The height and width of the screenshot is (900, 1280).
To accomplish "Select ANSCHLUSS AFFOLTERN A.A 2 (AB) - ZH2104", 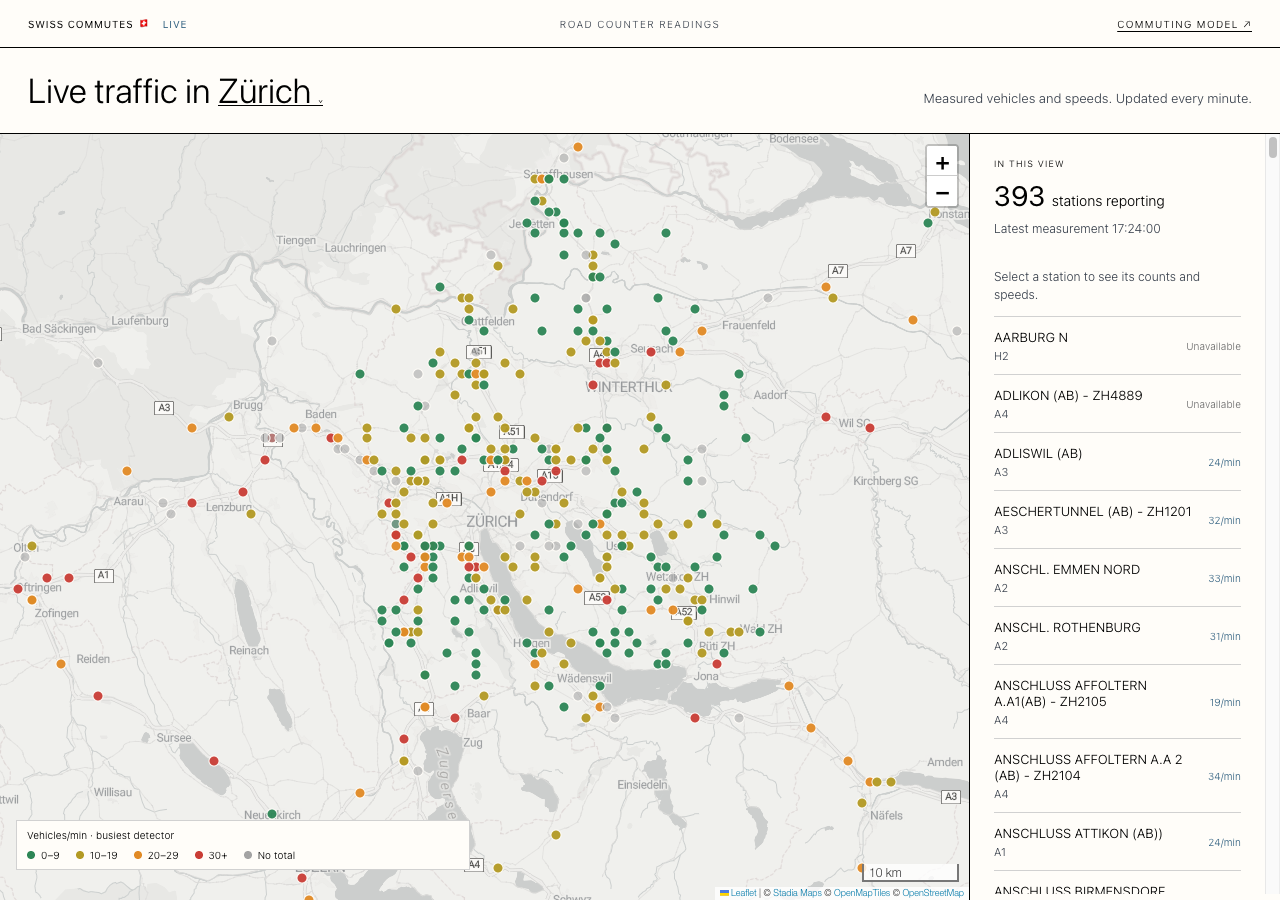I will tap(1117, 776).
